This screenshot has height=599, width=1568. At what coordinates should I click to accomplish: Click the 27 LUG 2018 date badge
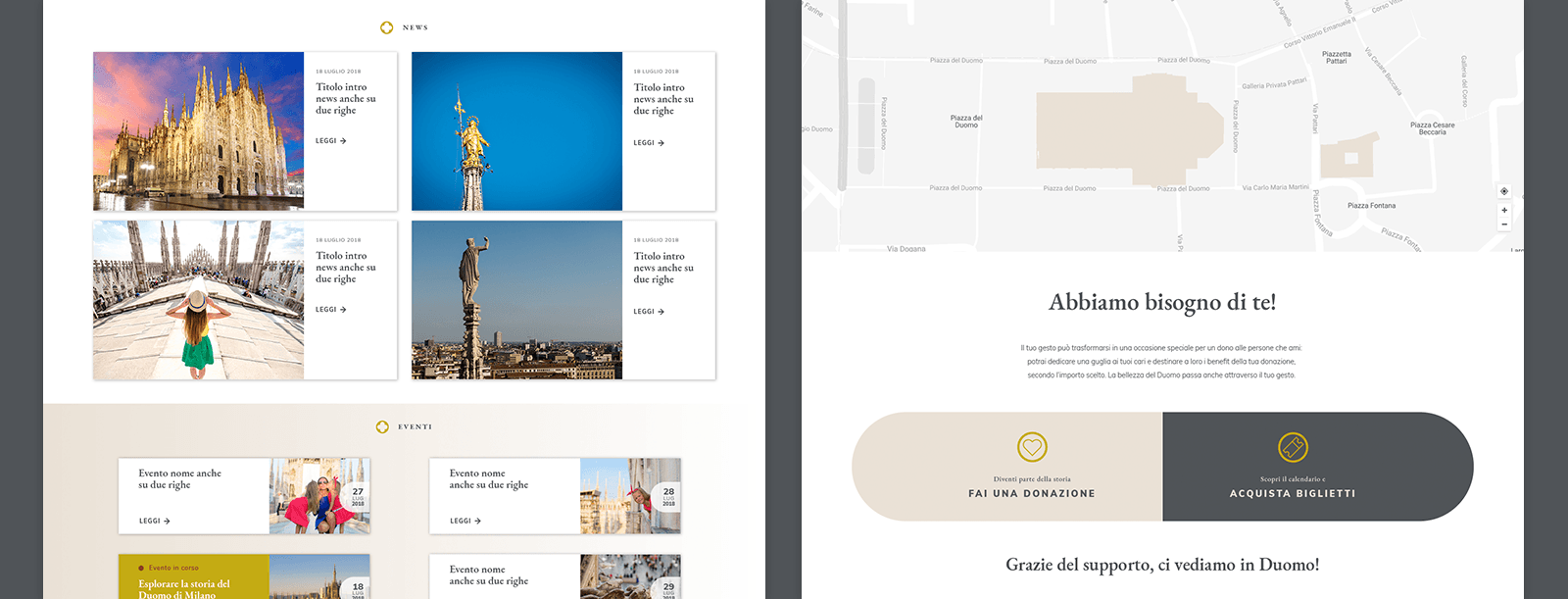(358, 496)
